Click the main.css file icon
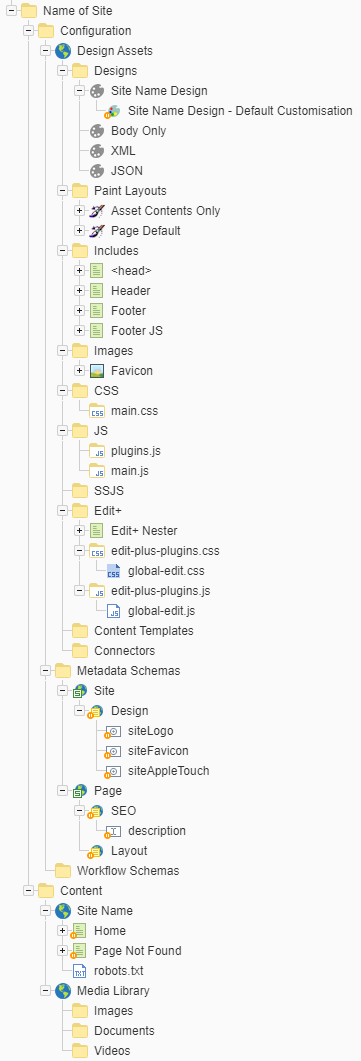Viewport: 361px width, 1061px height. (x=97, y=411)
